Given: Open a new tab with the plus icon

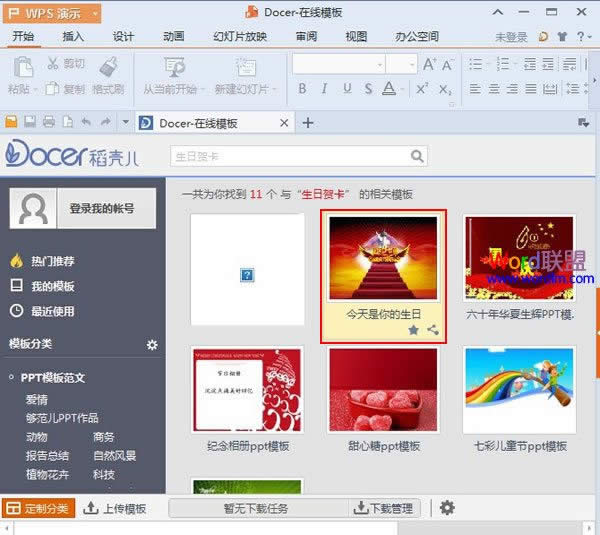Looking at the screenshot, I should click(308, 123).
